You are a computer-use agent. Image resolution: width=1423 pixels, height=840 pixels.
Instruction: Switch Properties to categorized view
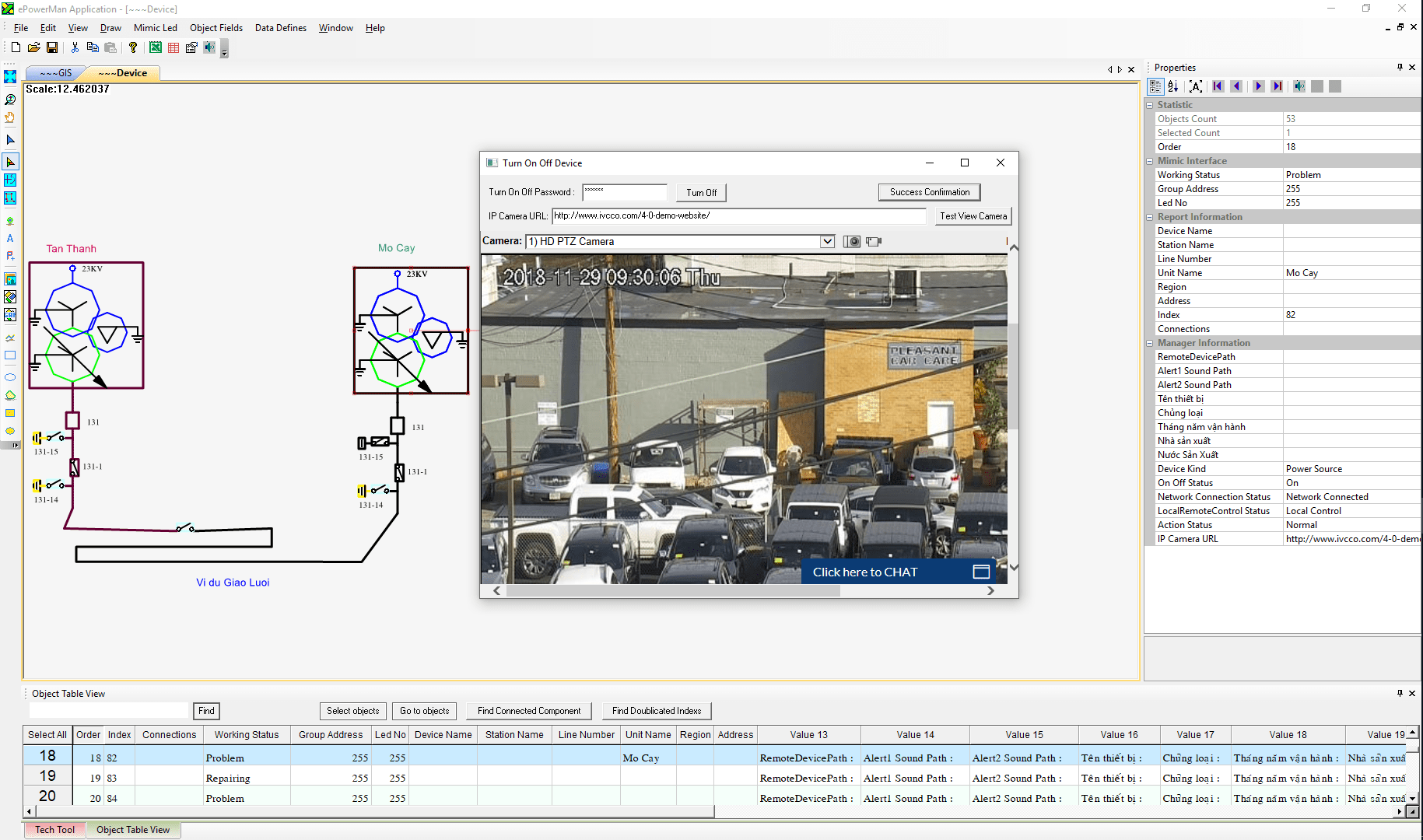coord(1155,86)
